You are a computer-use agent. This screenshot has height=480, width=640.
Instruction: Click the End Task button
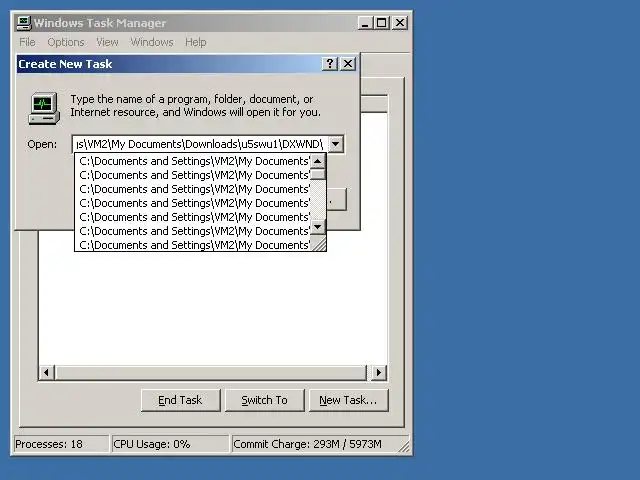coord(180,400)
